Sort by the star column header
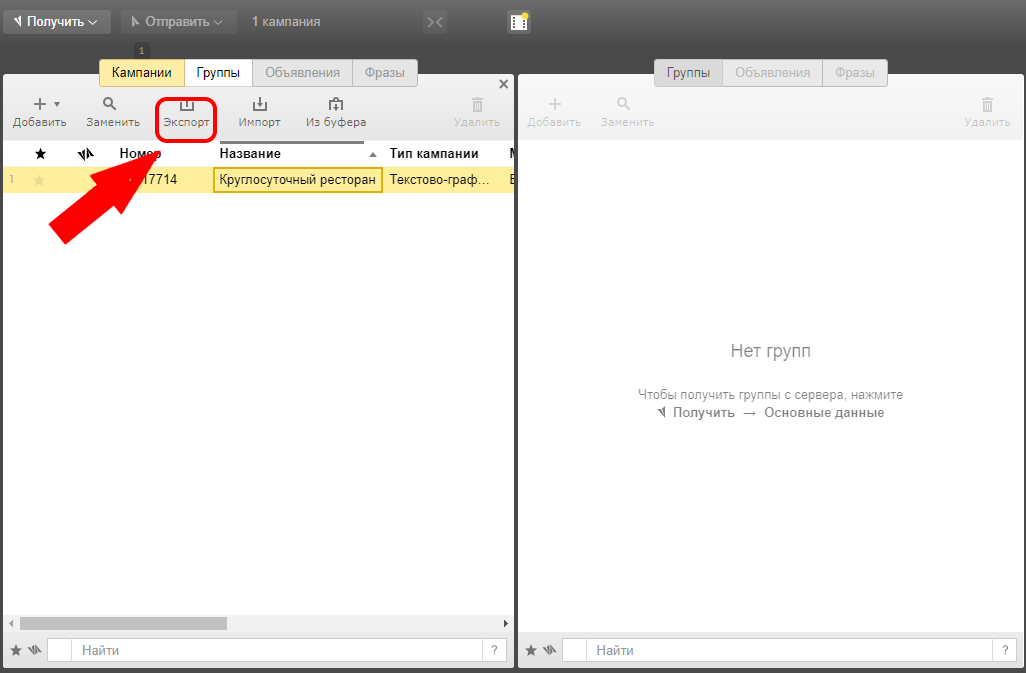The image size is (1026, 673). (x=41, y=154)
